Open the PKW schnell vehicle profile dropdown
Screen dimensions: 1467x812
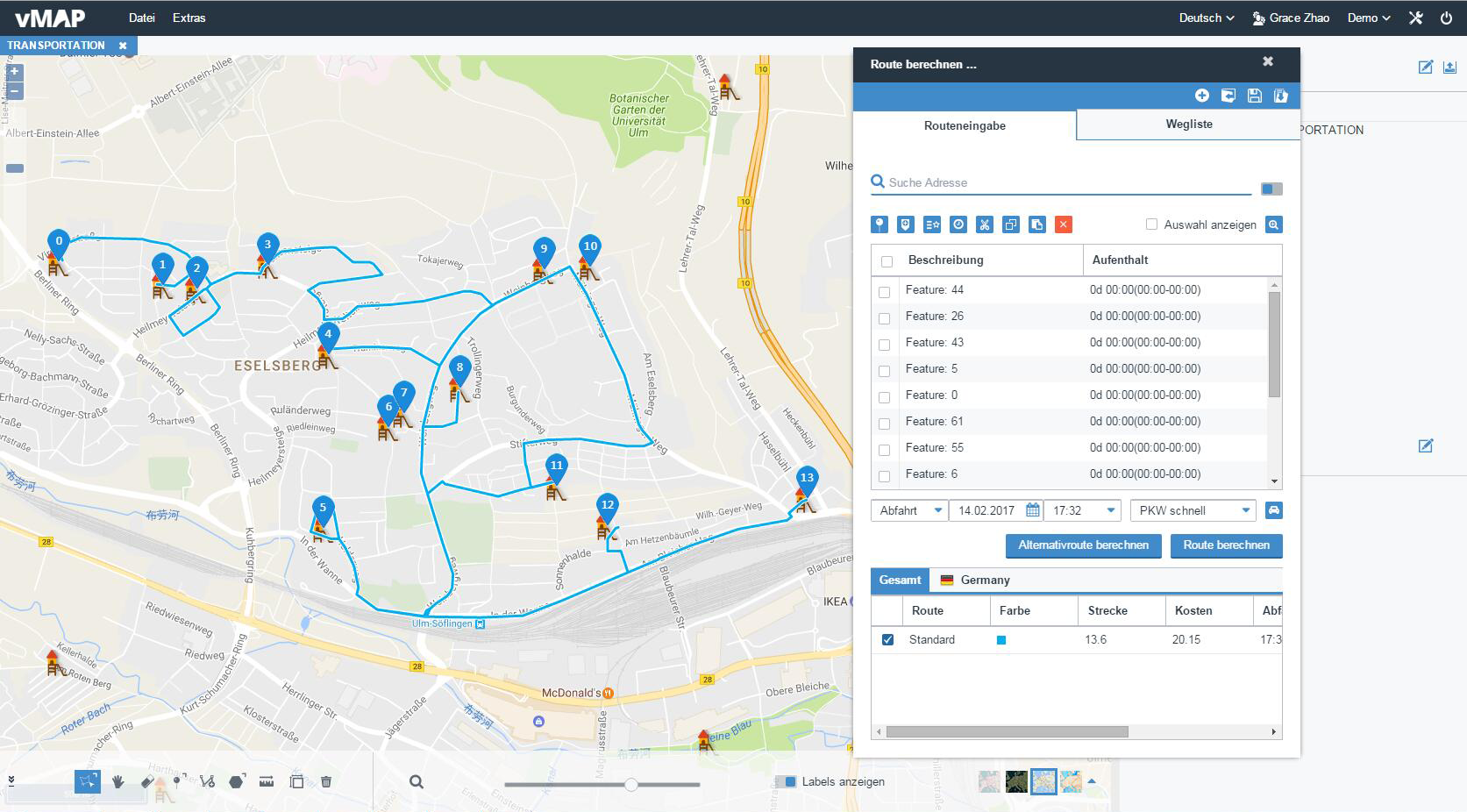point(1193,510)
